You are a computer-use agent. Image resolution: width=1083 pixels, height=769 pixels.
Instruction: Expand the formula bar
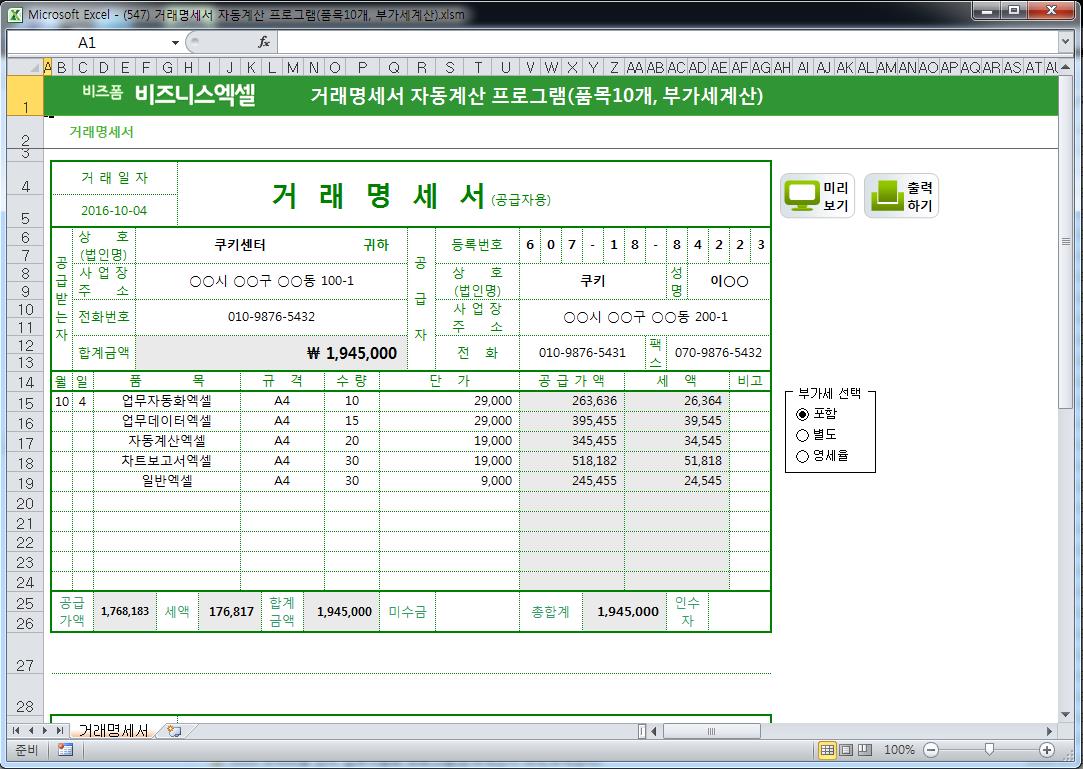pyautogui.click(x=1065, y=42)
